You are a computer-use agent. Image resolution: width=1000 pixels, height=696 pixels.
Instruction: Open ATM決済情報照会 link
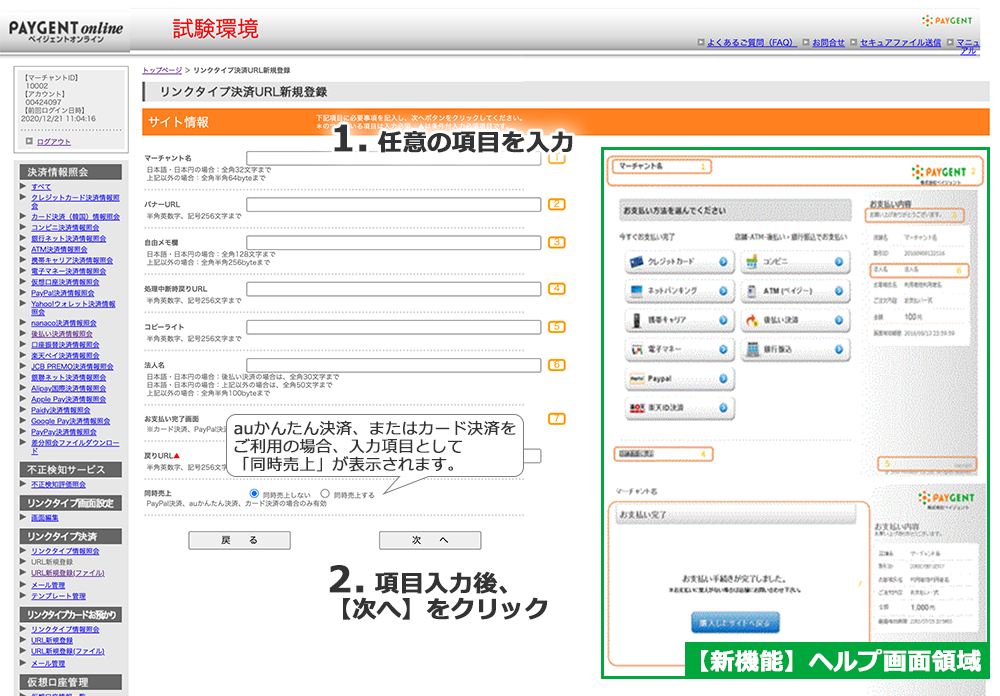coord(59,249)
